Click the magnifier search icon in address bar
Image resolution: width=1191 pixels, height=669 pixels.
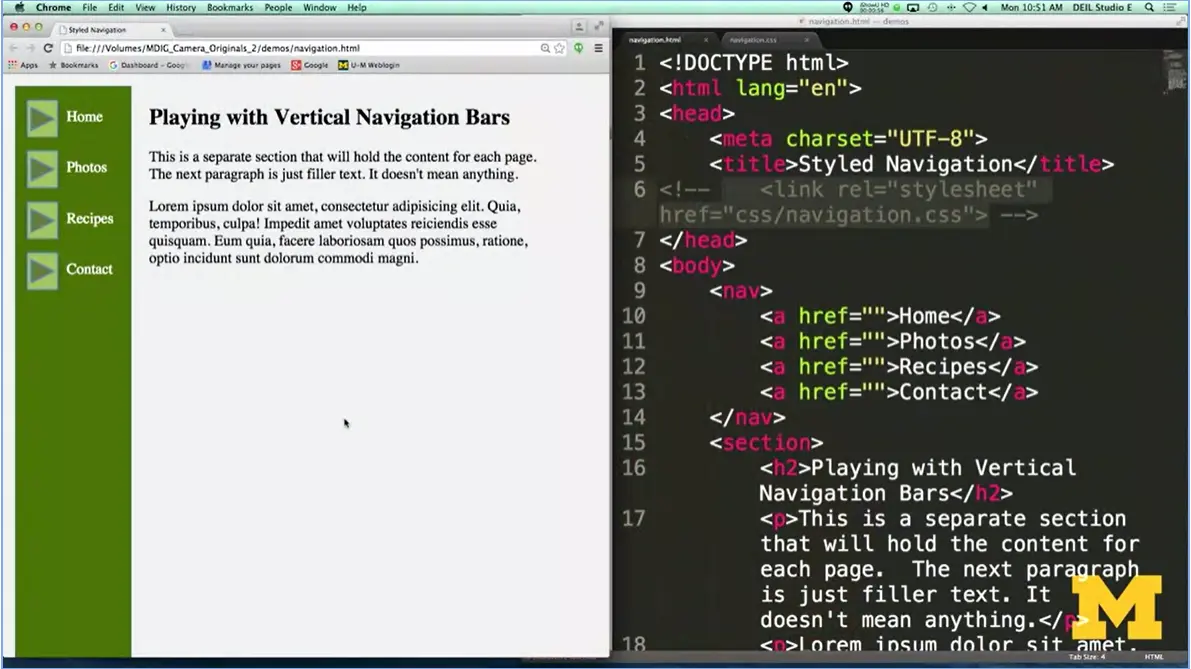[545, 48]
